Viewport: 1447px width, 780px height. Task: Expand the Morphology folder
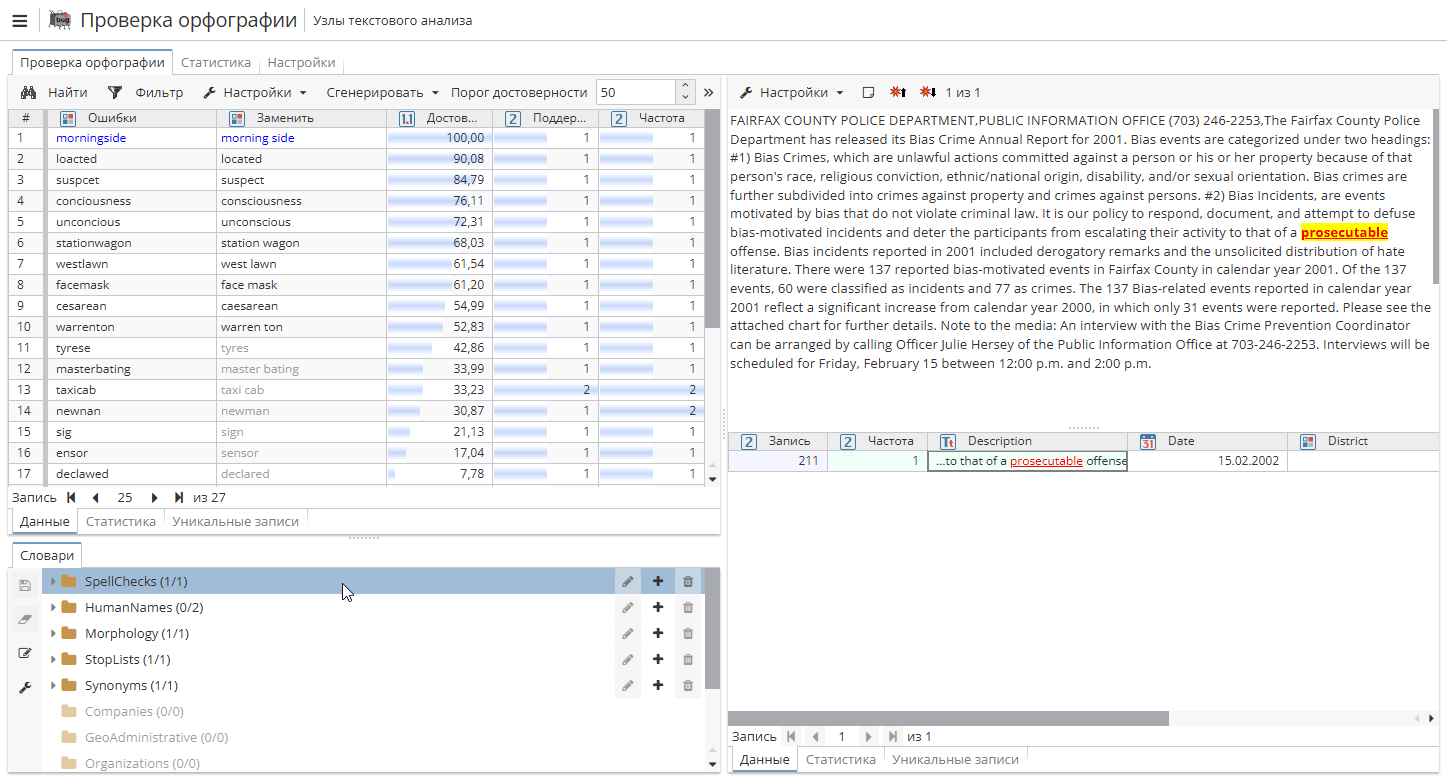(53, 633)
